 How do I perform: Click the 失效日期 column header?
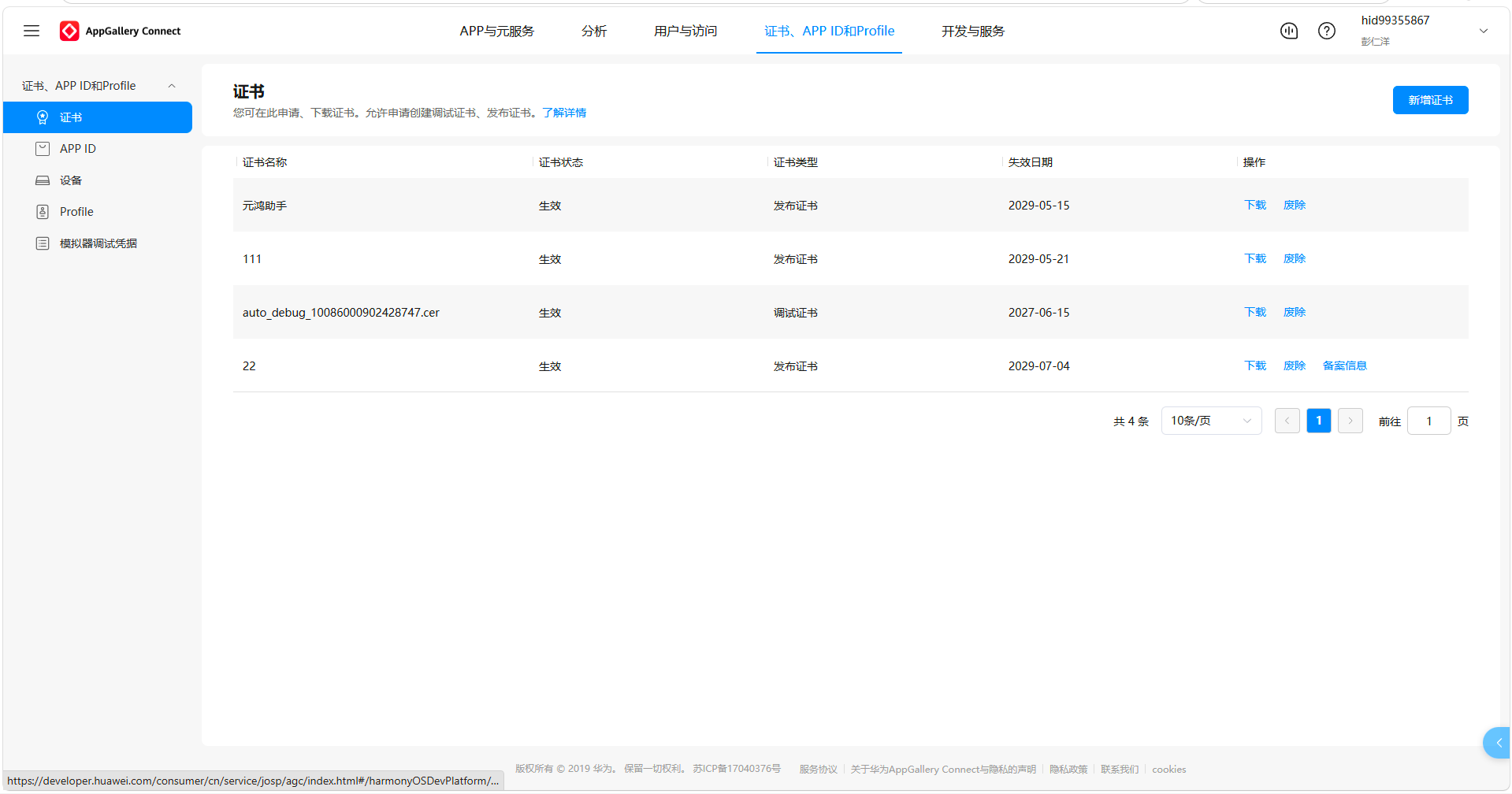click(x=1031, y=162)
